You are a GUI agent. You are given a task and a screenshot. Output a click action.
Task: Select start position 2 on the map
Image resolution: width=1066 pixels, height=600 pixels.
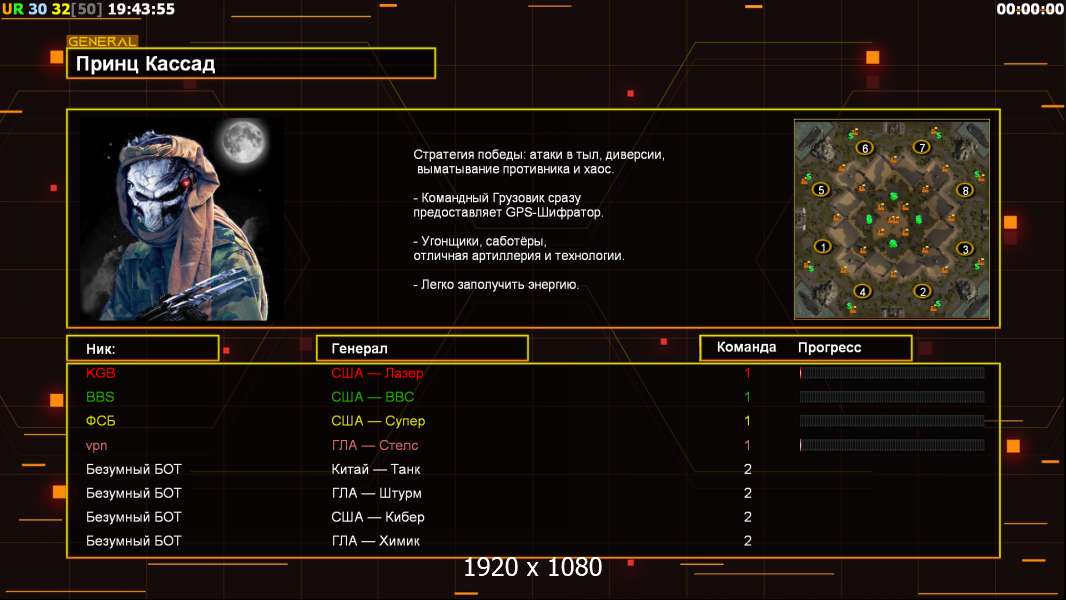[922, 291]
